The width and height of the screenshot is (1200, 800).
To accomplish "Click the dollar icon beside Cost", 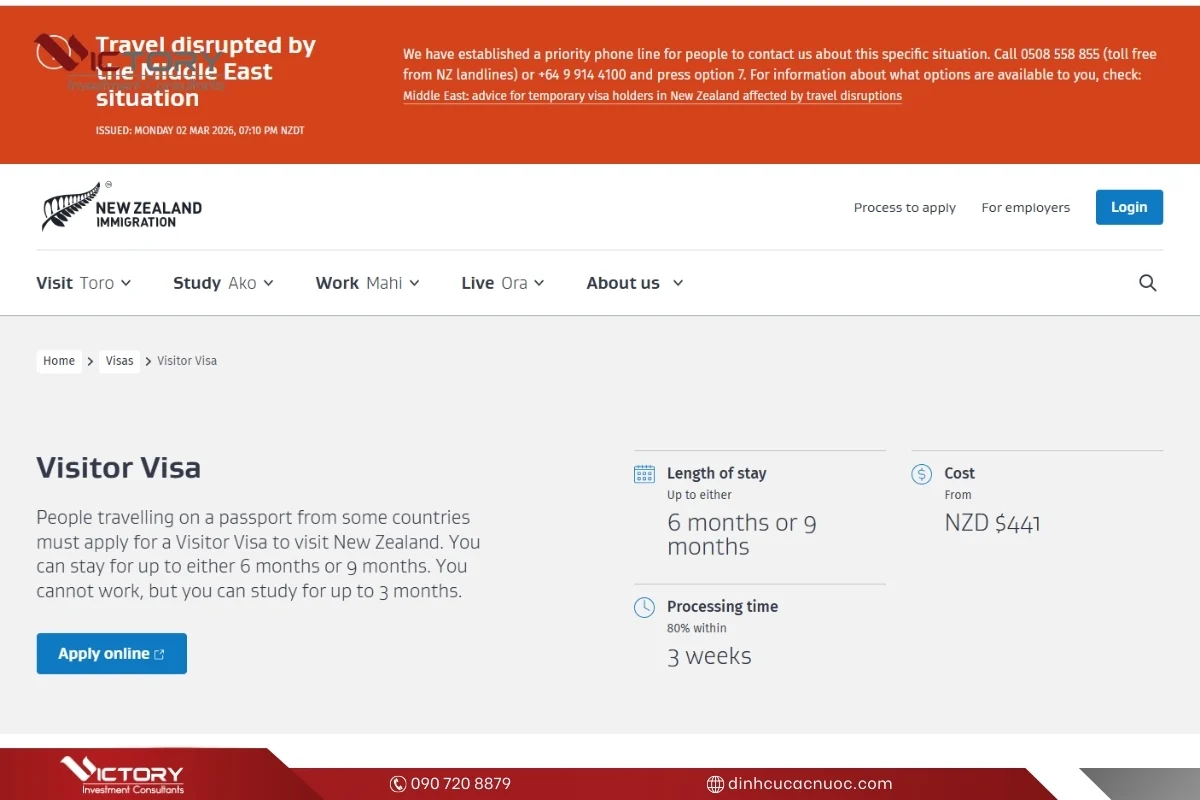I will click(921, 474).
